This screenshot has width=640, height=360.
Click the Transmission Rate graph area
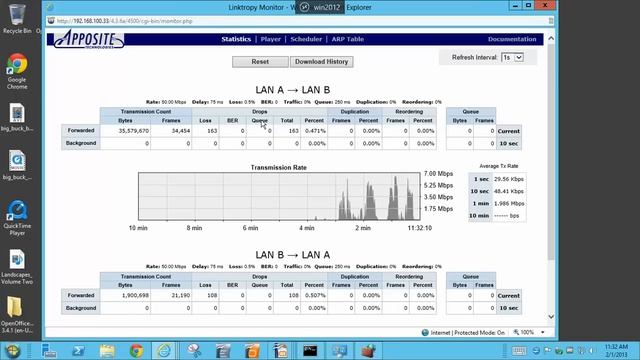click(279, 196)
